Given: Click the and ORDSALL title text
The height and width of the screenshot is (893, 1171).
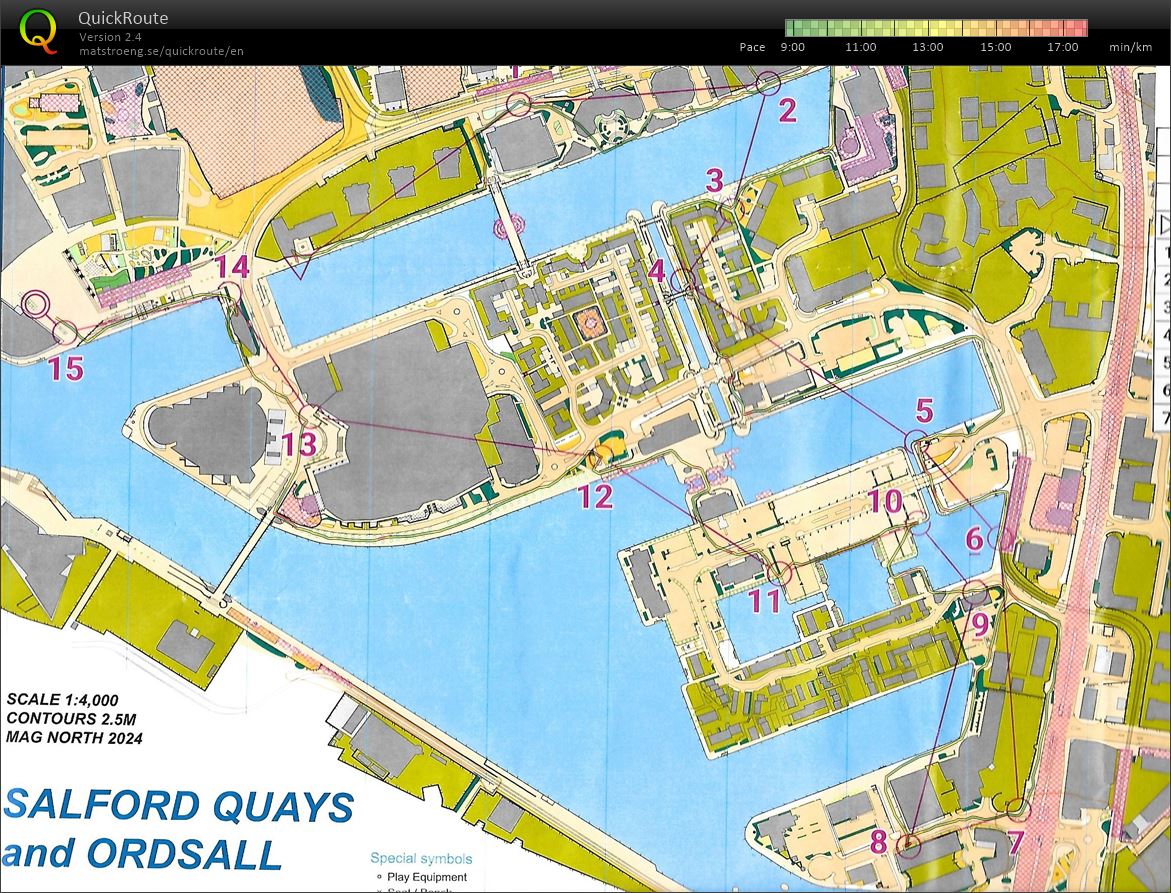Looking at the screenshot, I should tap(140, 853).
